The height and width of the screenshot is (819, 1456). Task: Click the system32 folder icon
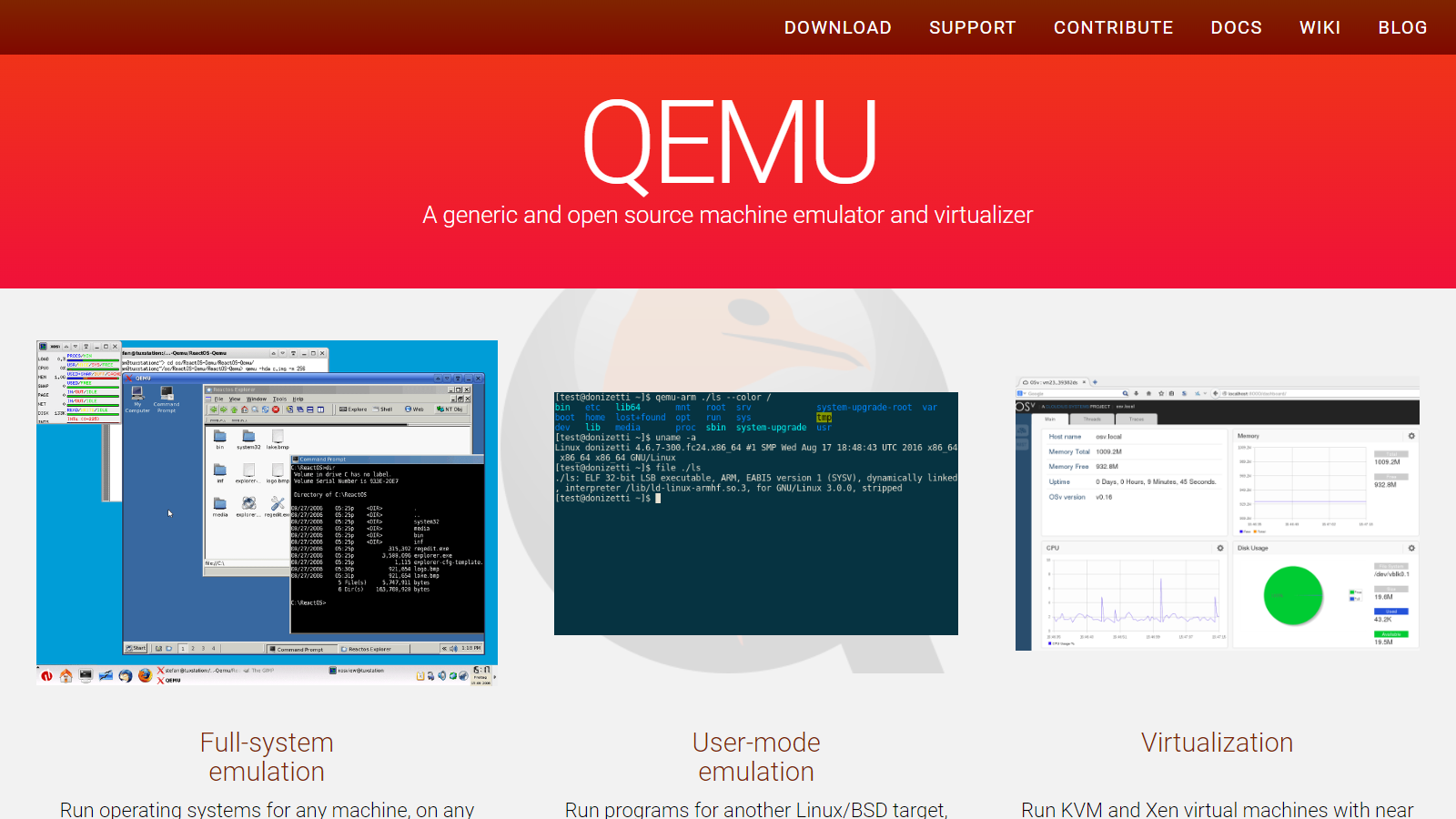coord(248,438)
